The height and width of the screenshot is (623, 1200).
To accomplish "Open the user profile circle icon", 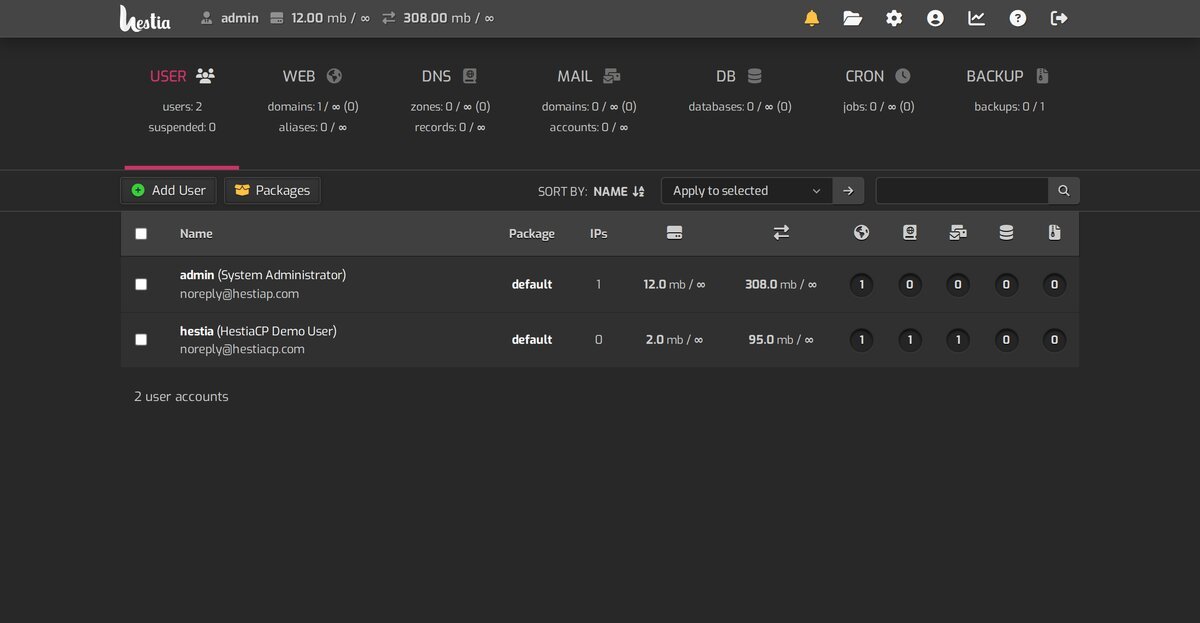I will (935, 18).
